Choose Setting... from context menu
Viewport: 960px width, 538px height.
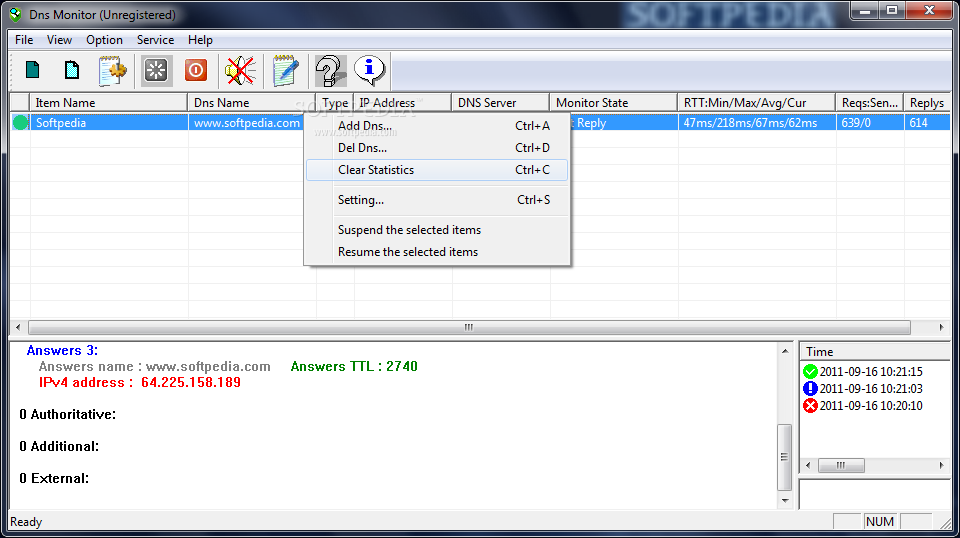(x=437, y=200)
